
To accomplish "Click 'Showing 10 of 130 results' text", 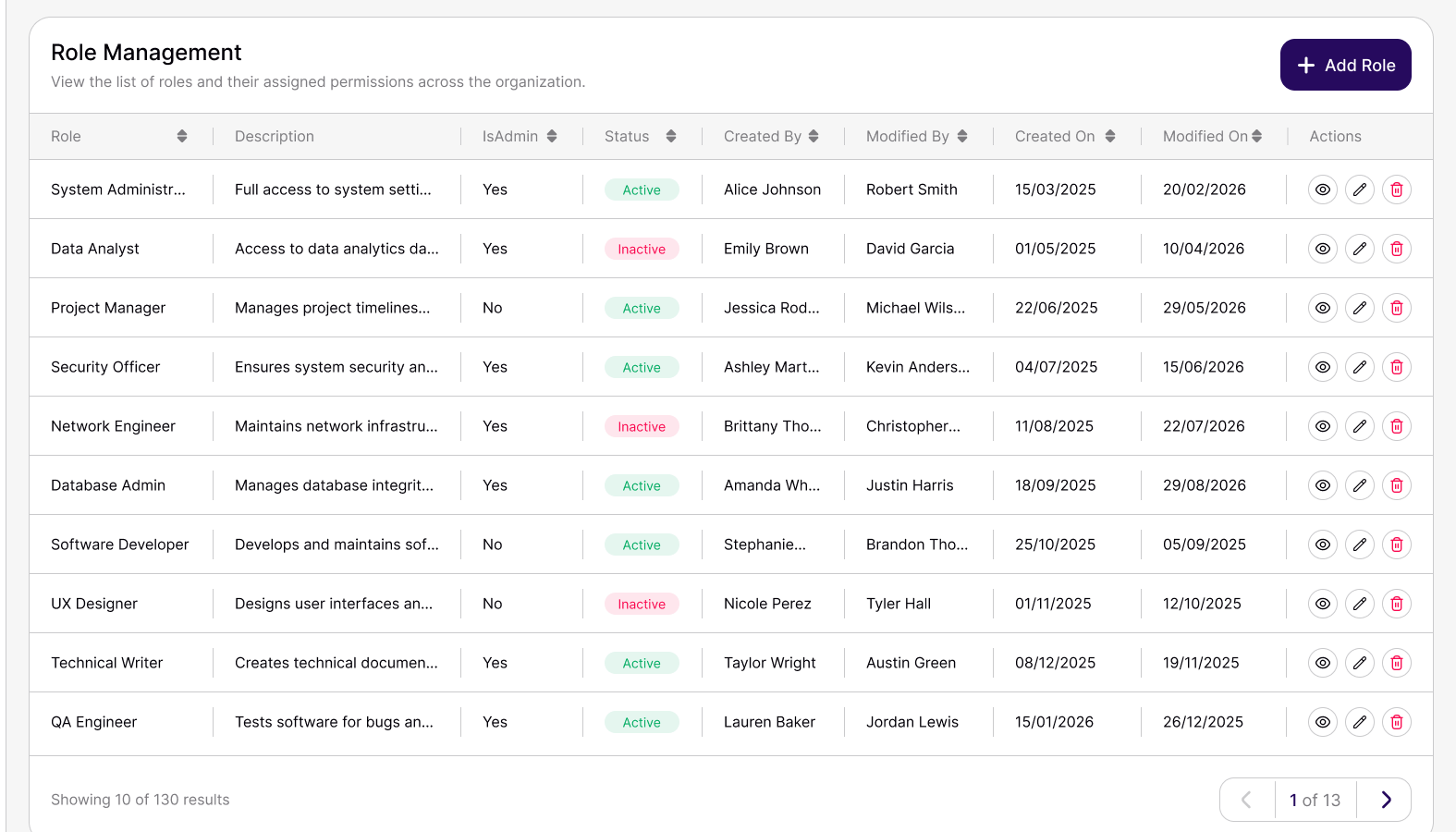I will tap(141, 800).
